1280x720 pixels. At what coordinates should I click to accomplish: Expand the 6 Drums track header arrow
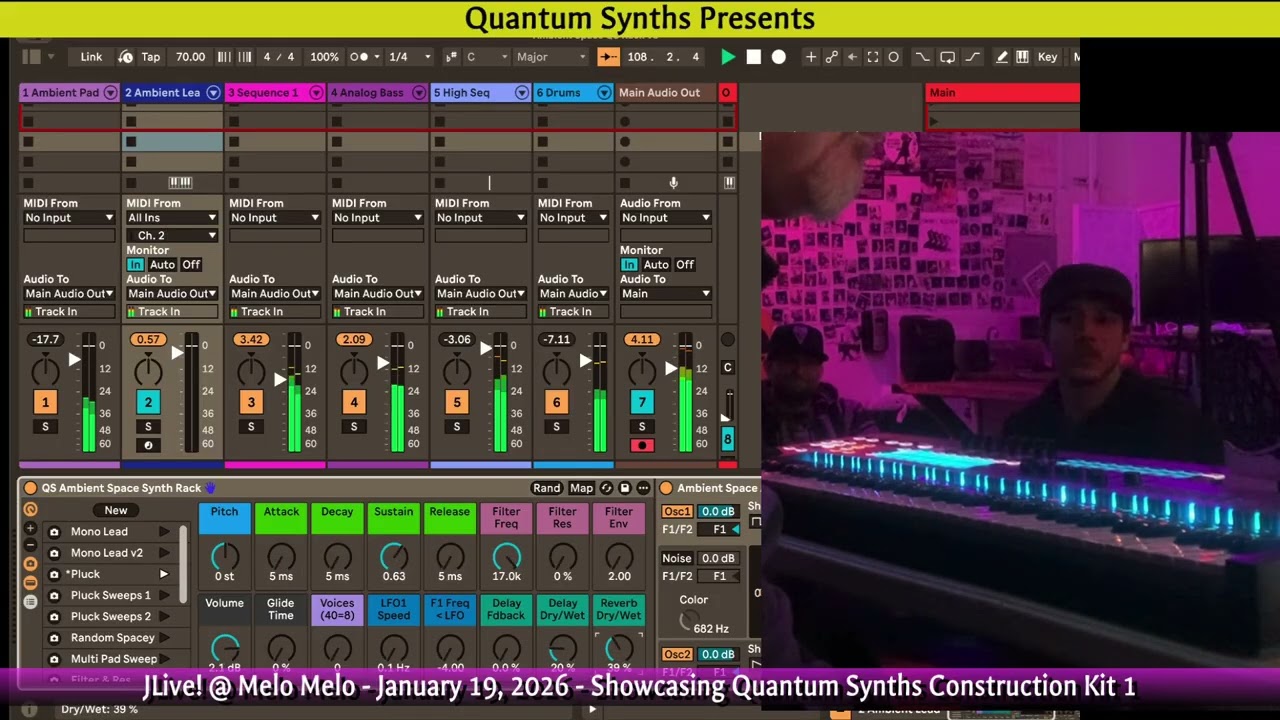604,93
